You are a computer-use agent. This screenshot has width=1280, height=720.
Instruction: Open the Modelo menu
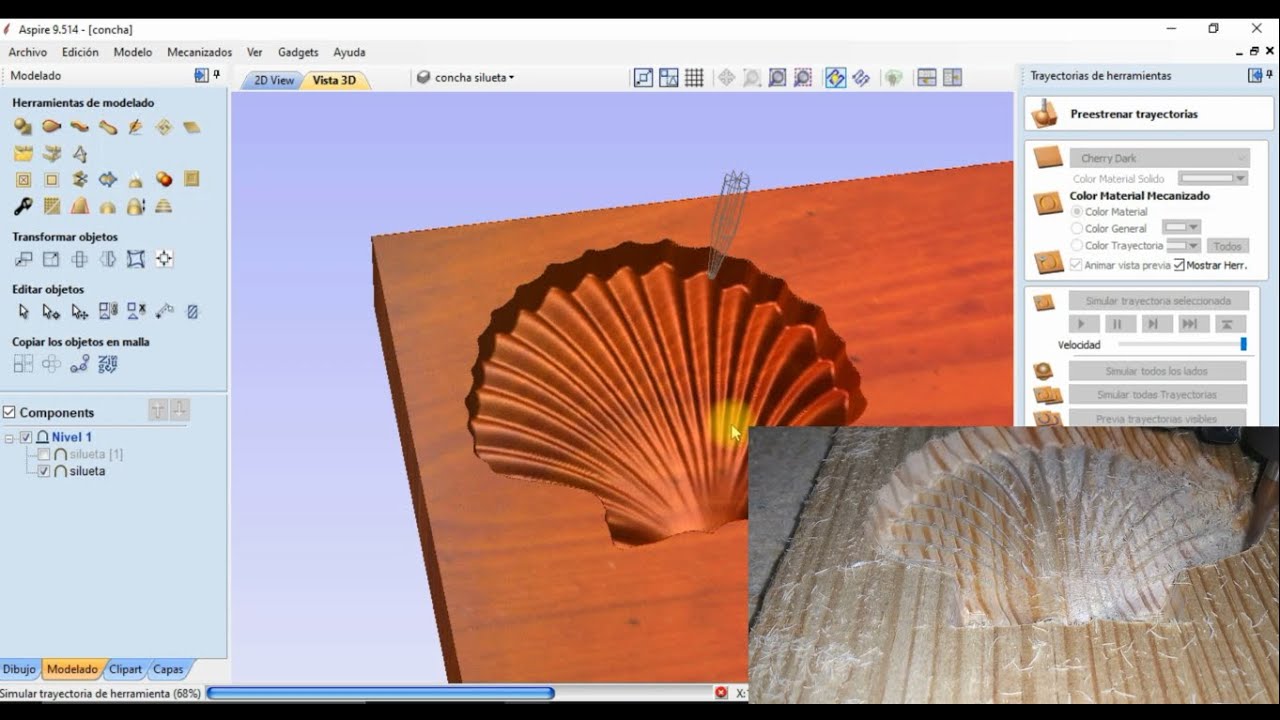[x=133, y=52]
